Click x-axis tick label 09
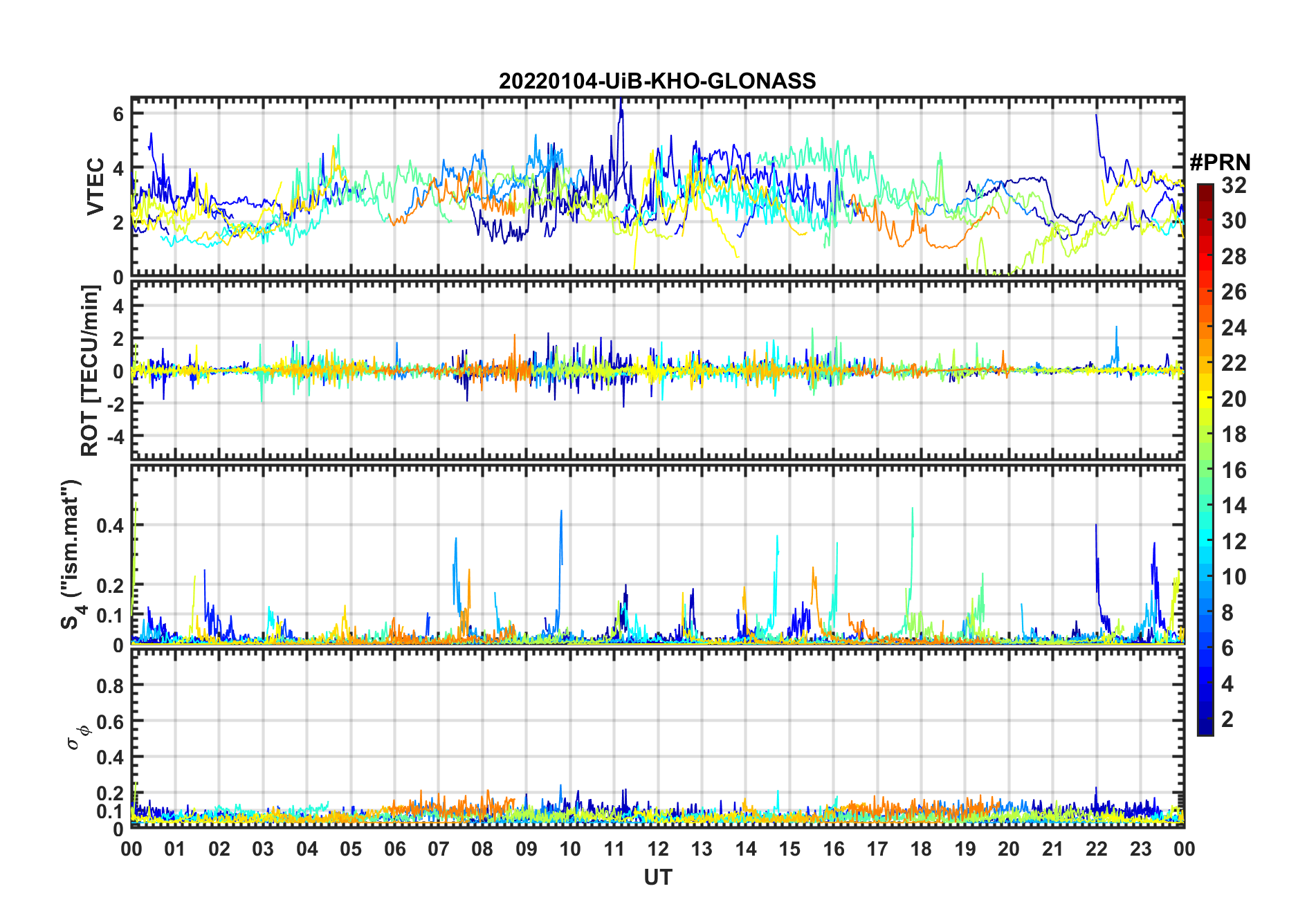The width and height of the screenshot is (1316, 920). coord(527,849)
